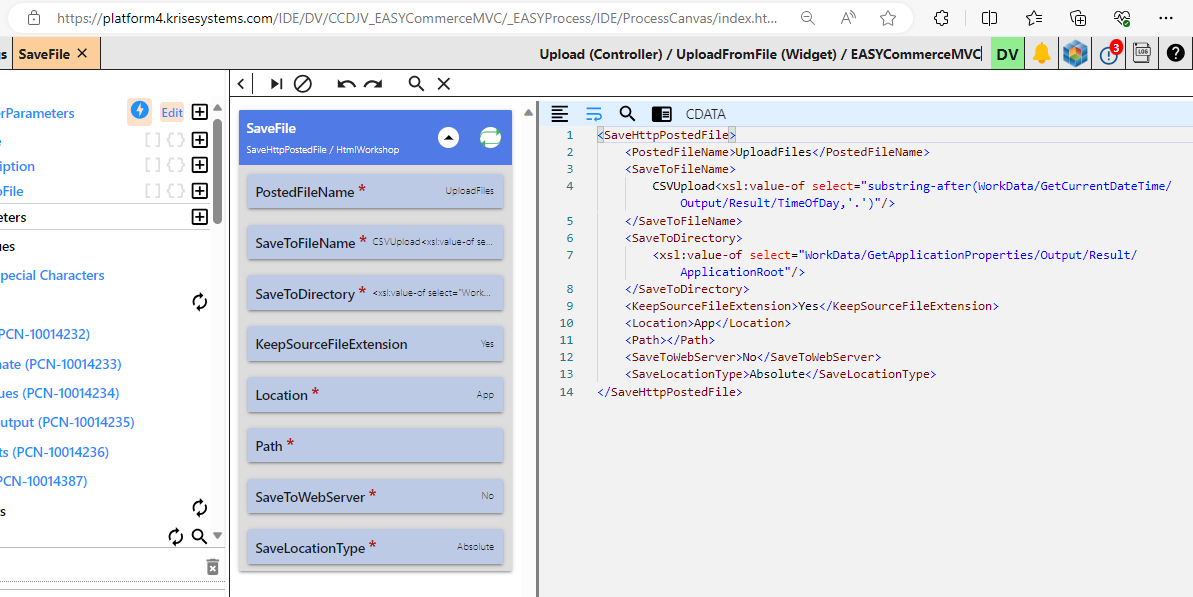This screenshot has width=1193, height=597.
Task: Open the PCN-10014235 link
Action: click(67, 422)
